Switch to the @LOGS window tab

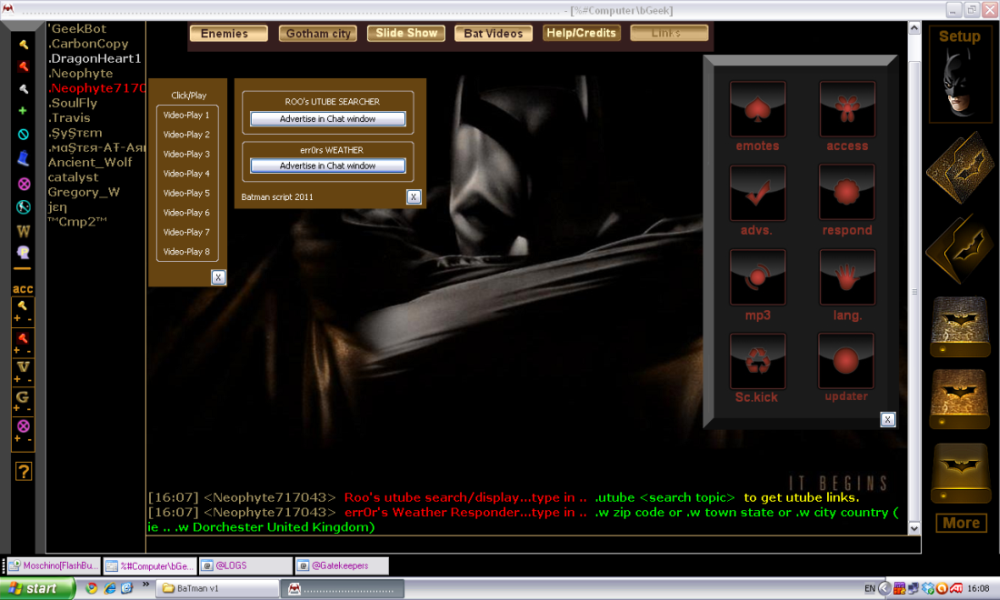coord(246,566)
